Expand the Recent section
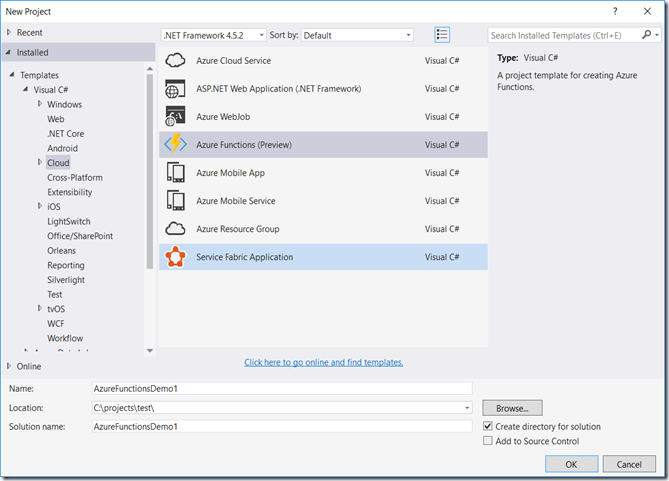669x481 pixels. 9,32
